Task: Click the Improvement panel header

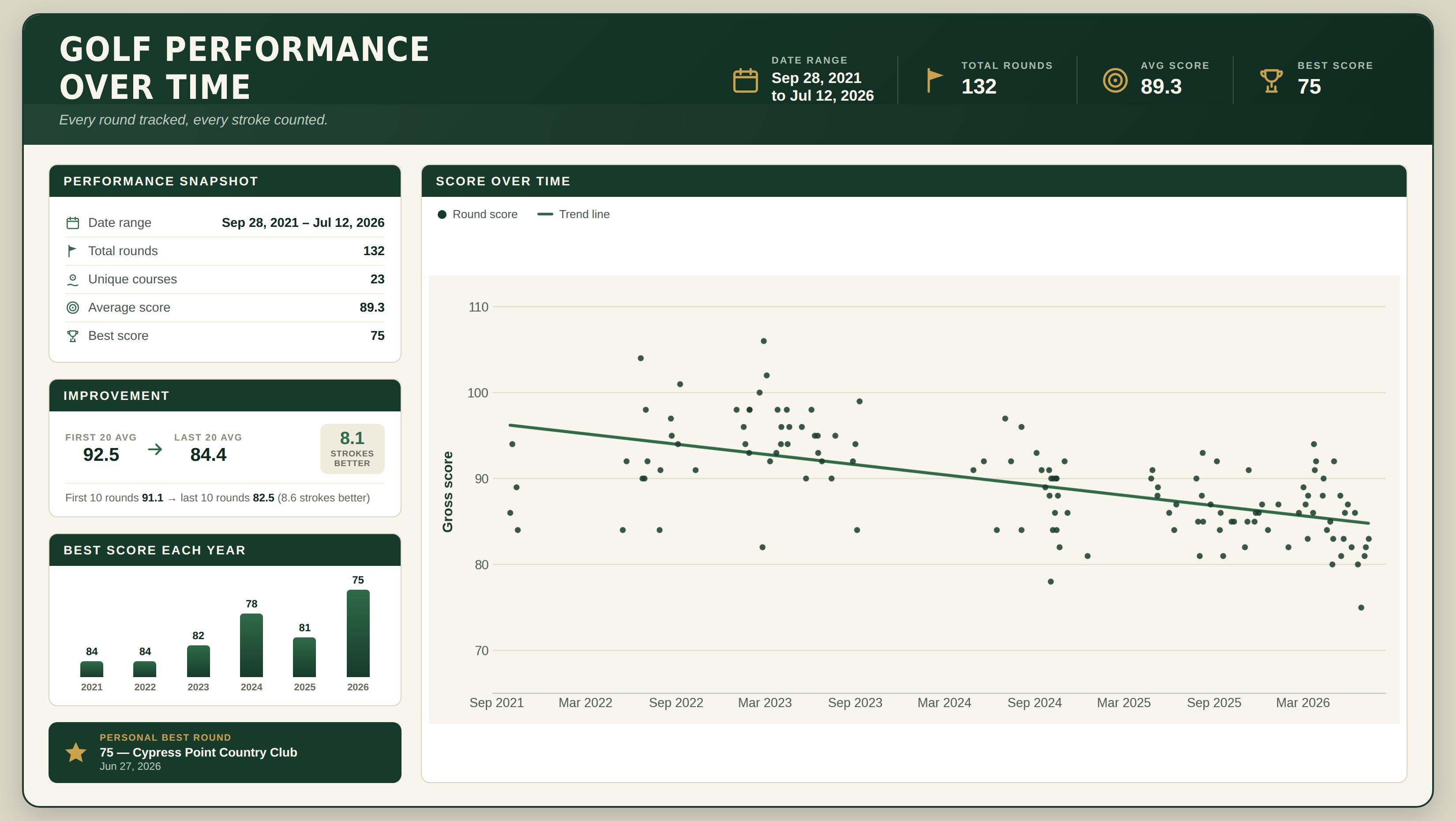Action: coord(225,396)
